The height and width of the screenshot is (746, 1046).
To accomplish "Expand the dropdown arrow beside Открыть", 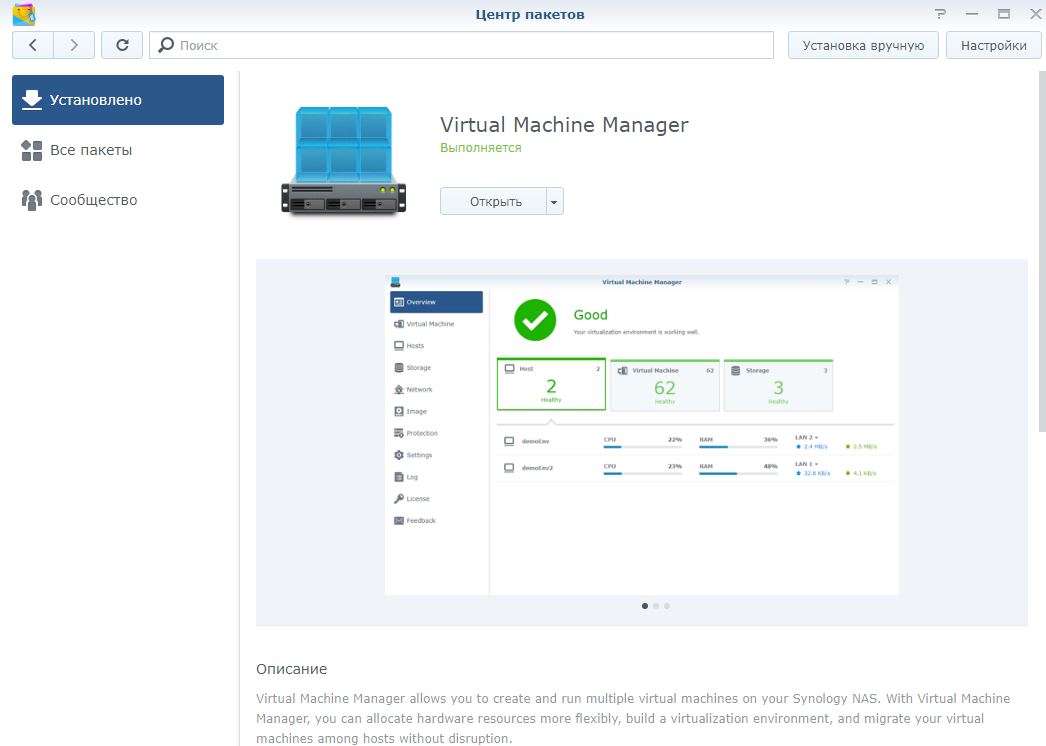I will 555,201.
